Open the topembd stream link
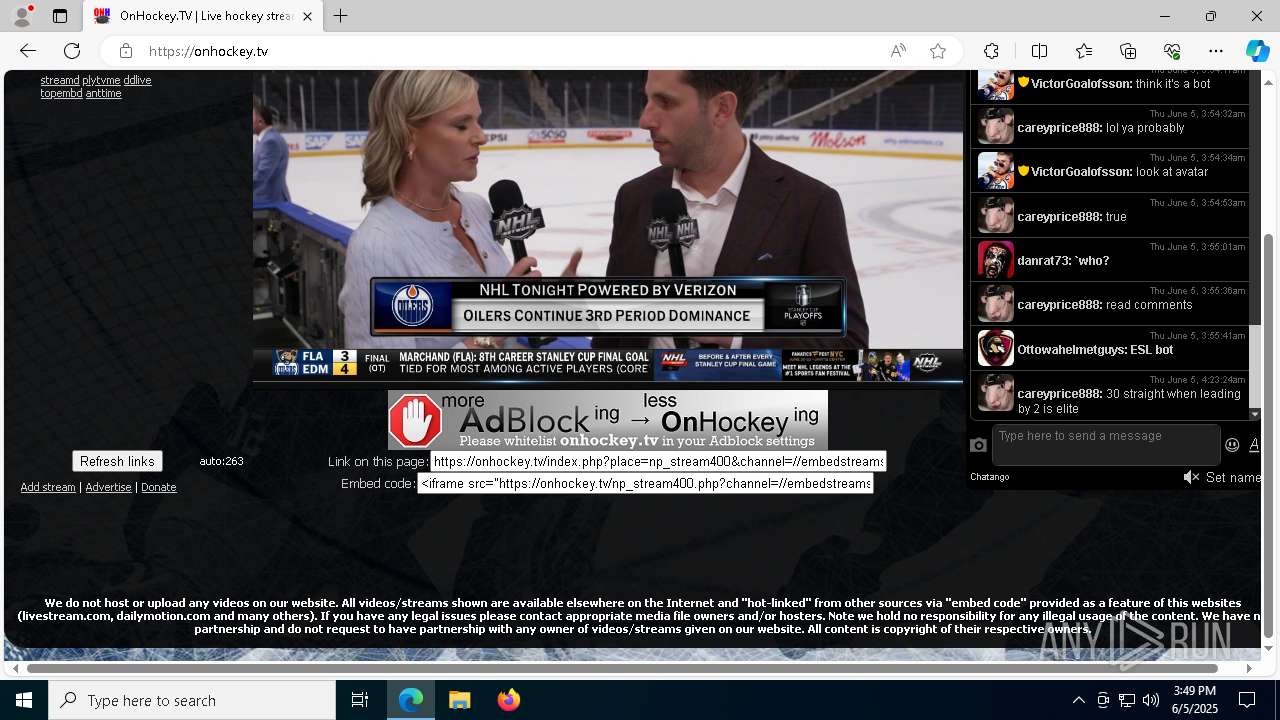 click(61, 93)
